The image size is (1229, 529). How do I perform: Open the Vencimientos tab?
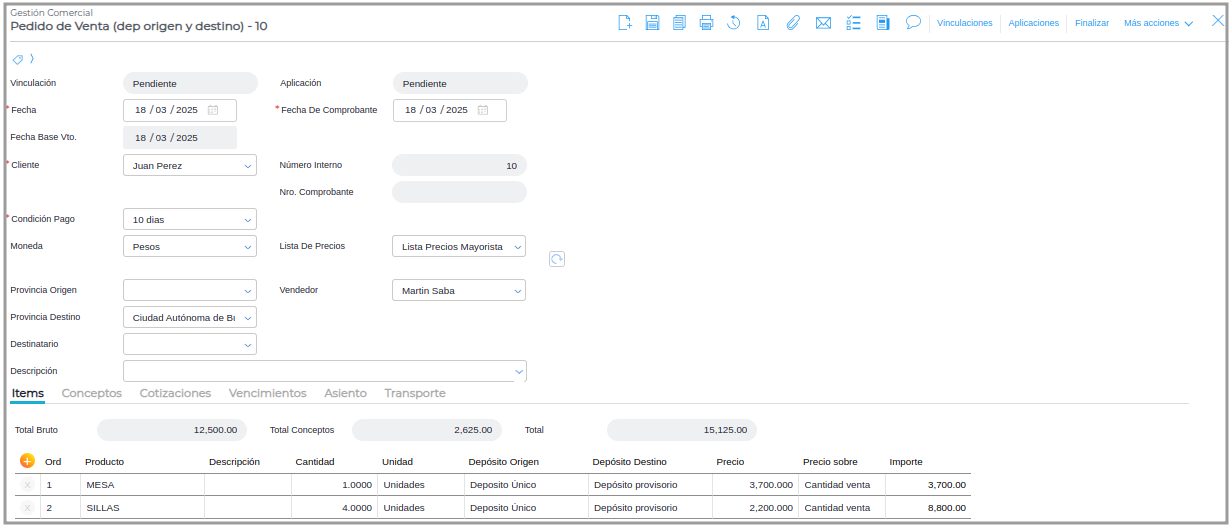coord(267,393)
